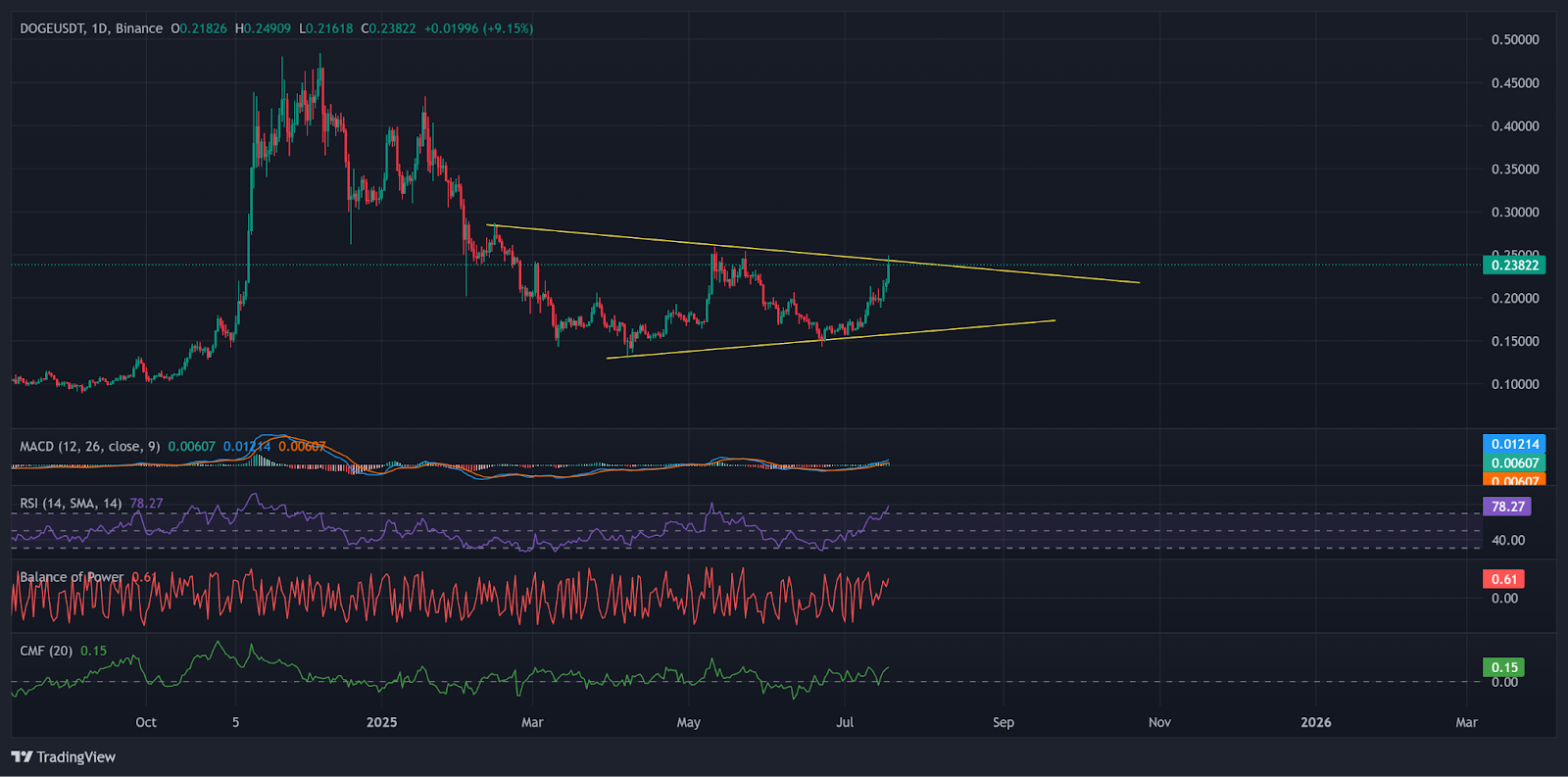Screen dimensions: 1568x777
Task: Click the 0.35000 price scale level
Action: click(1515, 170)
